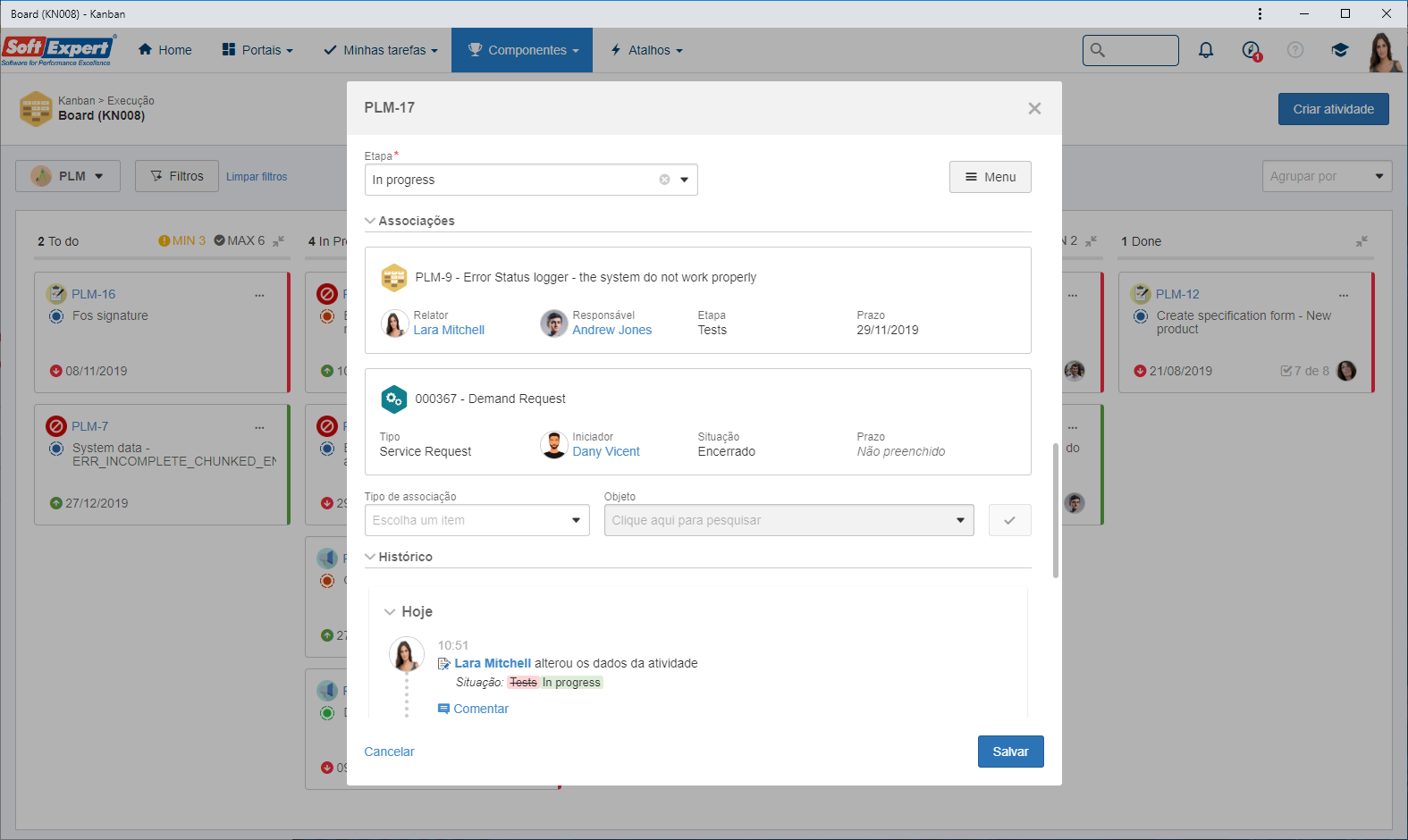
Task: Collapse the Hoje history group
Action: (x=390, y=612)
